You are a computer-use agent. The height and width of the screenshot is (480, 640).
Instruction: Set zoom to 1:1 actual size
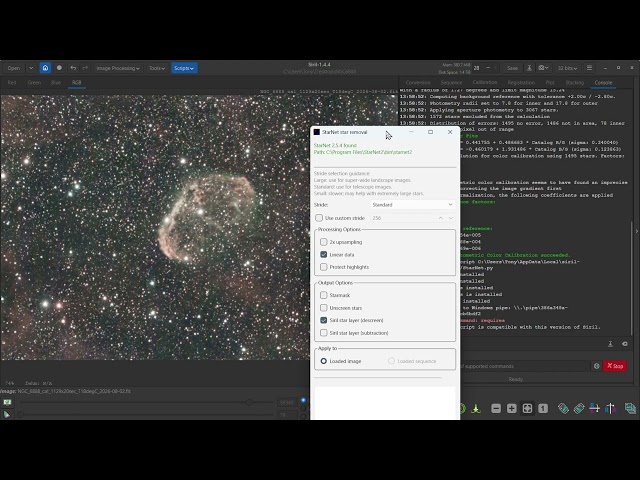point(543,408)
